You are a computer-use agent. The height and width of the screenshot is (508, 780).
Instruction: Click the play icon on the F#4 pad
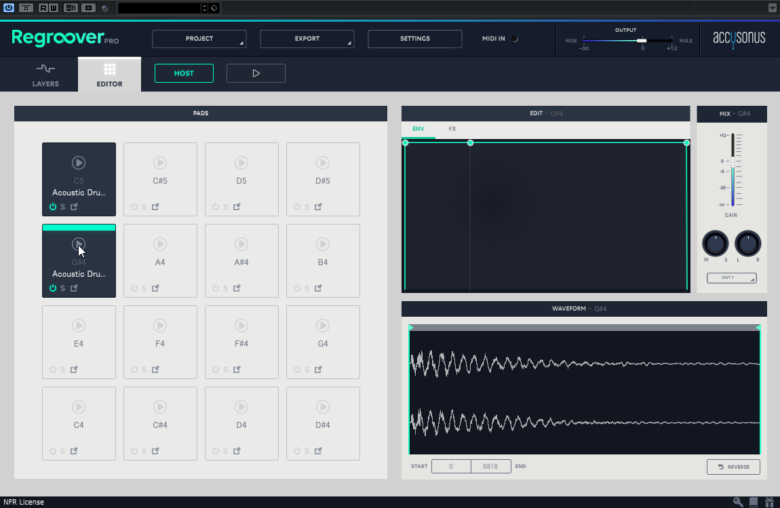[241, 325]
